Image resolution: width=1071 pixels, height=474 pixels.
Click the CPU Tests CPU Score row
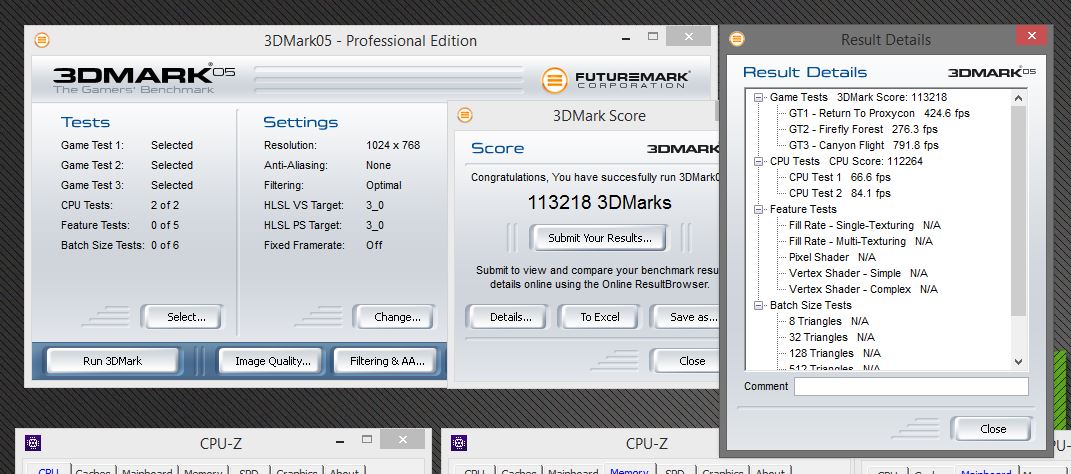(847, 162)
